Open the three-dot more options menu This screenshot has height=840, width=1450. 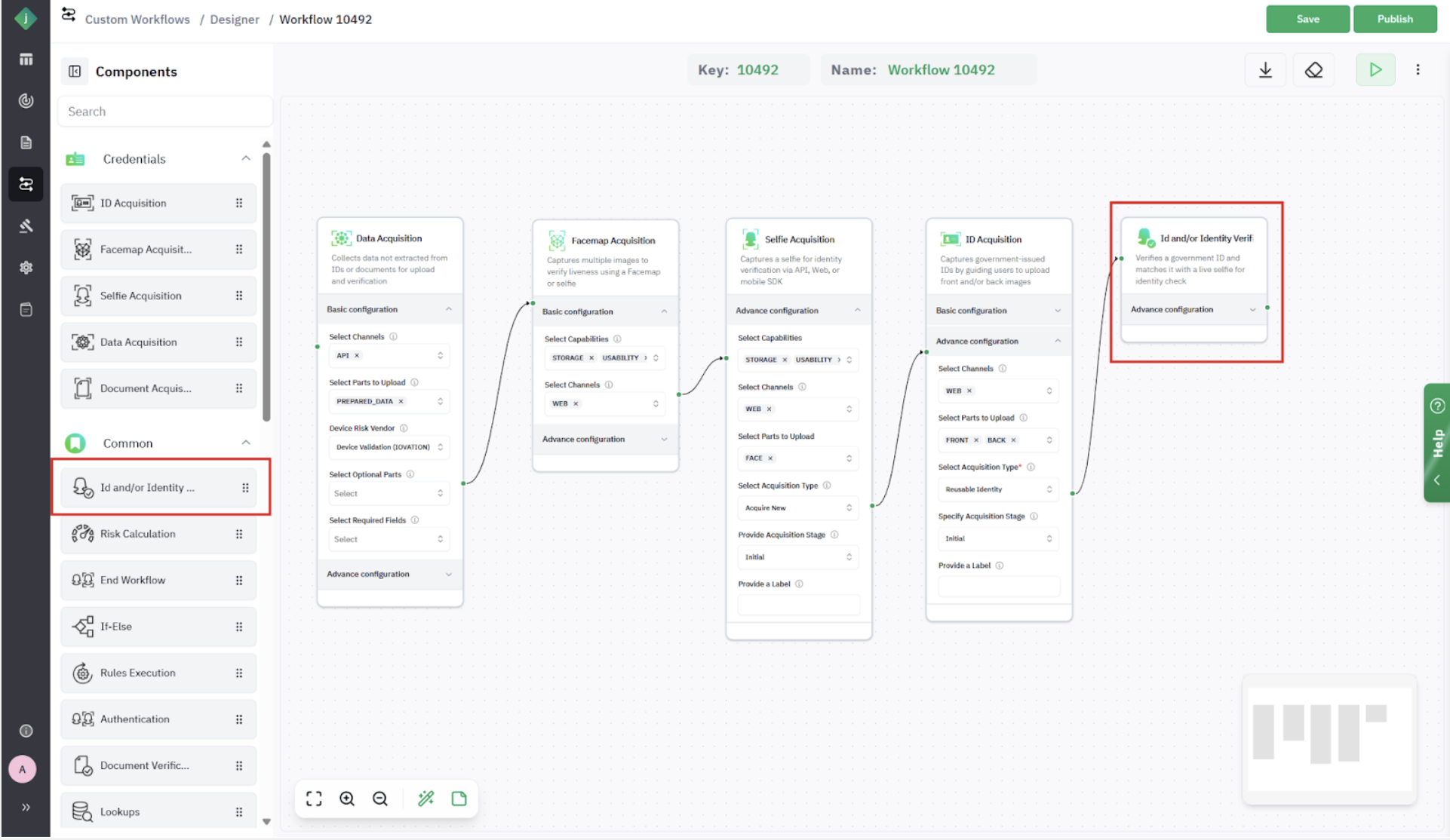tap(1418, 70)
